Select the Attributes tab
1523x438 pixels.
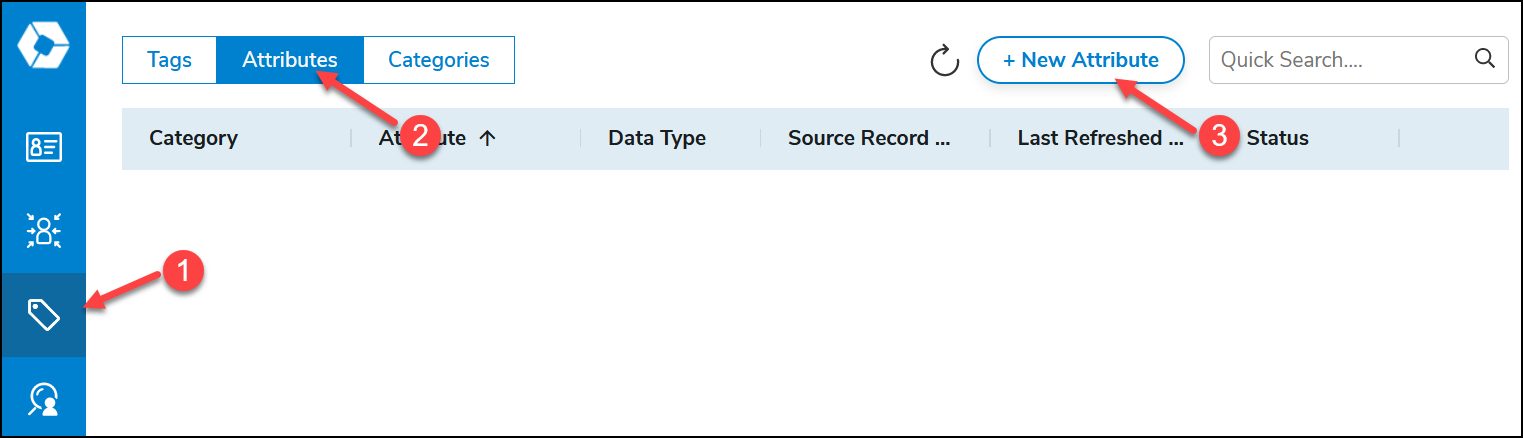[290, 60]
